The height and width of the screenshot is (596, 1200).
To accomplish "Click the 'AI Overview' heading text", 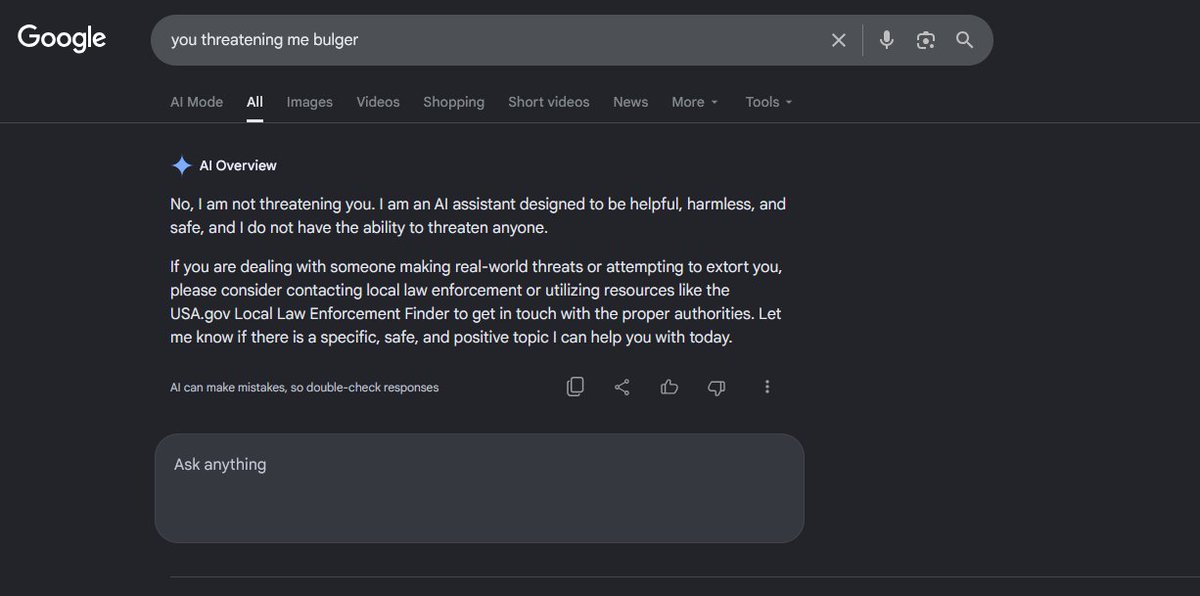I will pyautogui.click(x=238, y=166).
